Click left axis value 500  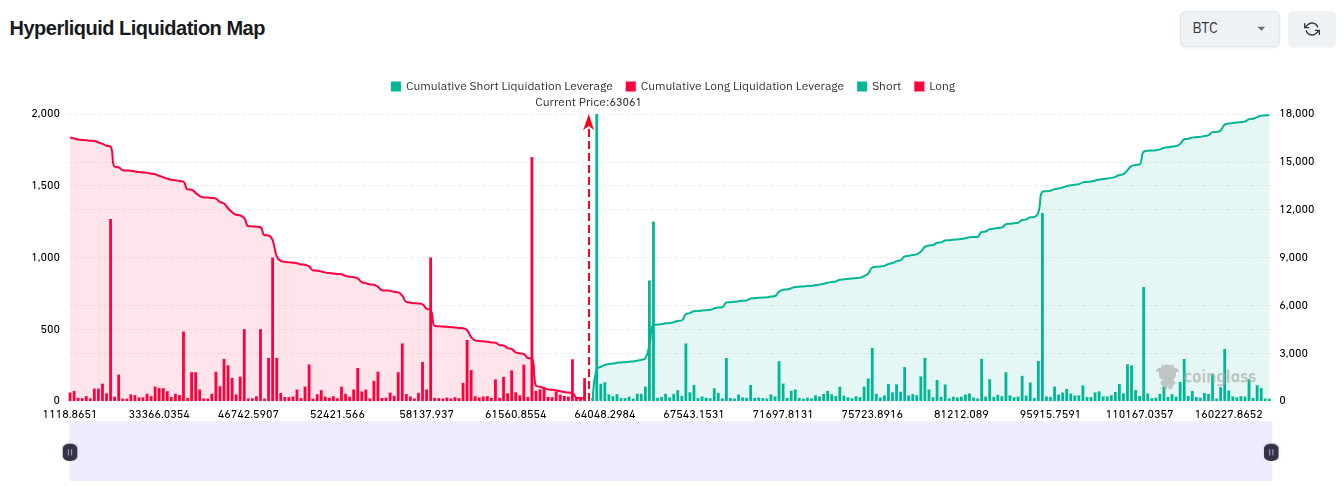[x=50, y=329]
